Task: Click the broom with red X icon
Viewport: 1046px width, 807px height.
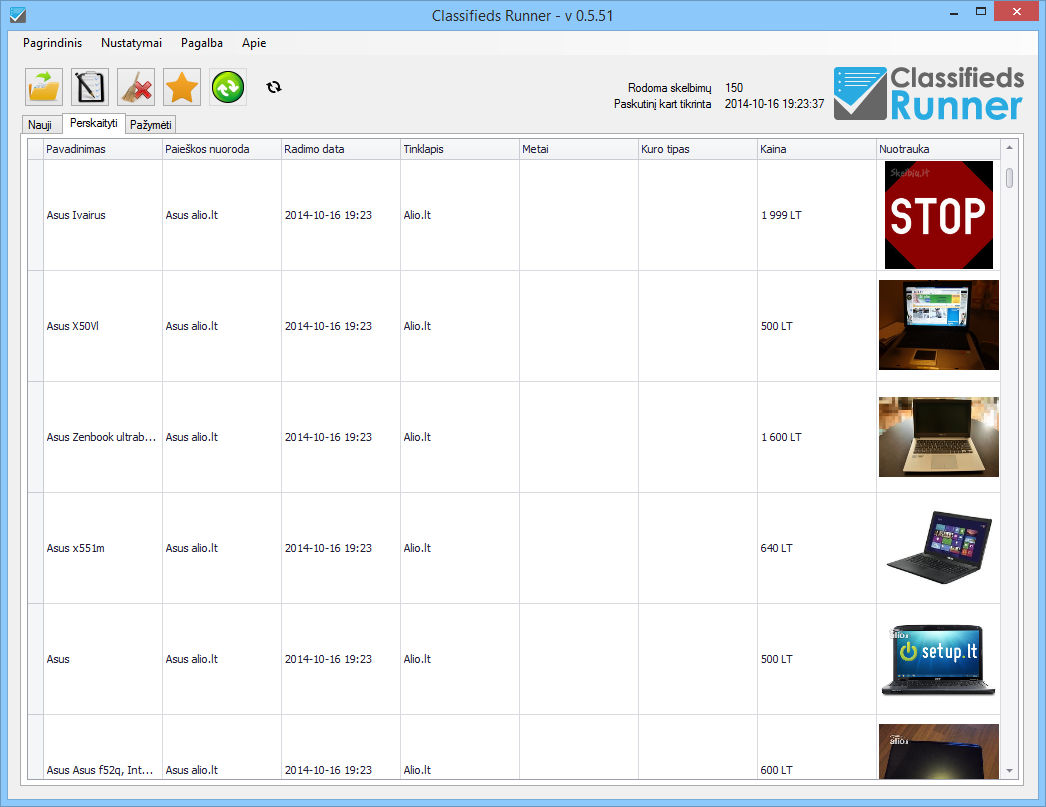Action: [x=136, y=87]
